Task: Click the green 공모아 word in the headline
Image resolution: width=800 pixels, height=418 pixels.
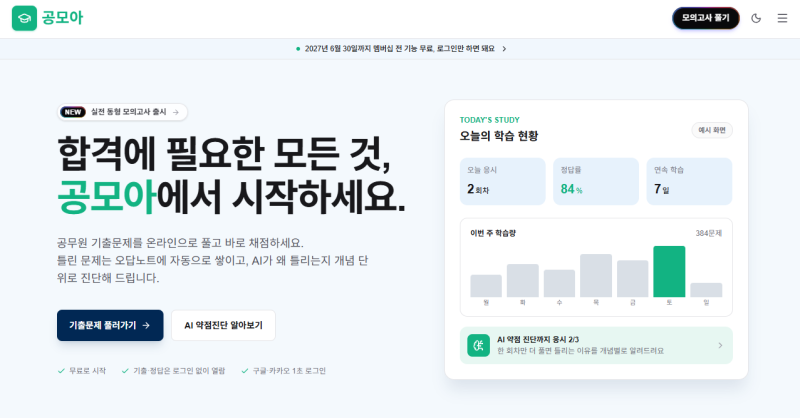Action: point(107,196)
